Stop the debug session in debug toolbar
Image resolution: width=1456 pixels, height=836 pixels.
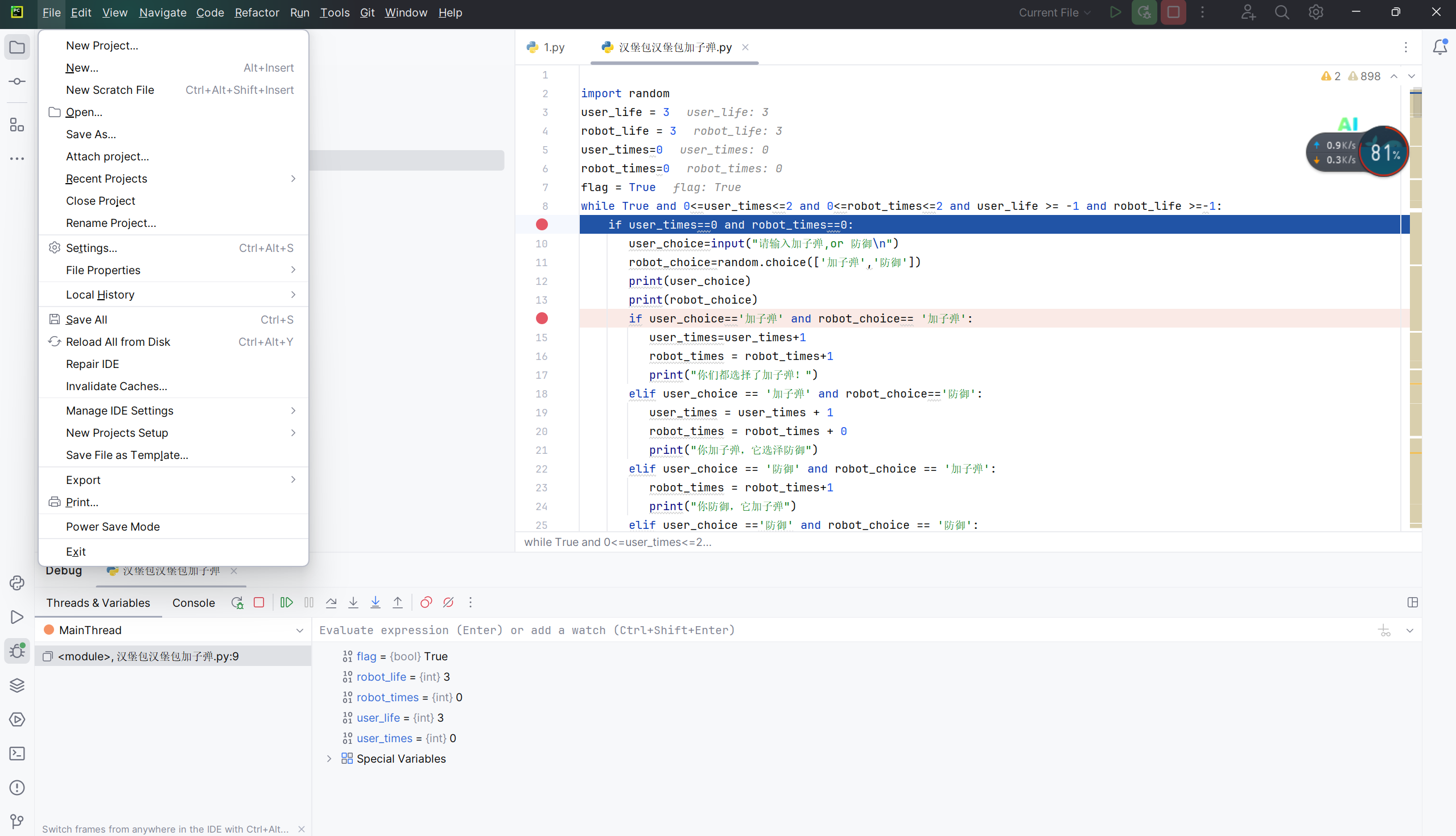259,602
